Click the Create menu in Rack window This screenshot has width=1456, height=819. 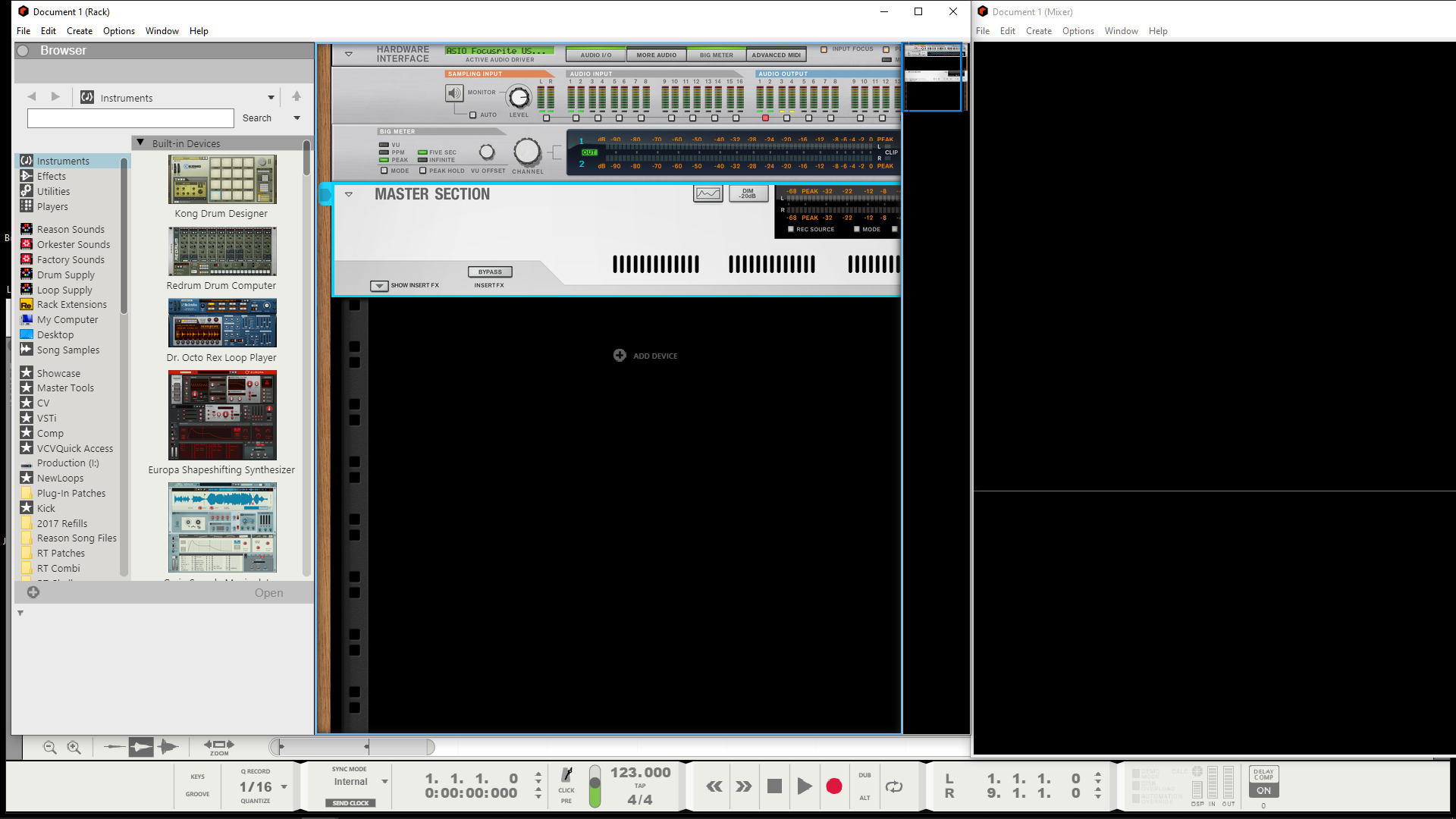tap(79, 30)
